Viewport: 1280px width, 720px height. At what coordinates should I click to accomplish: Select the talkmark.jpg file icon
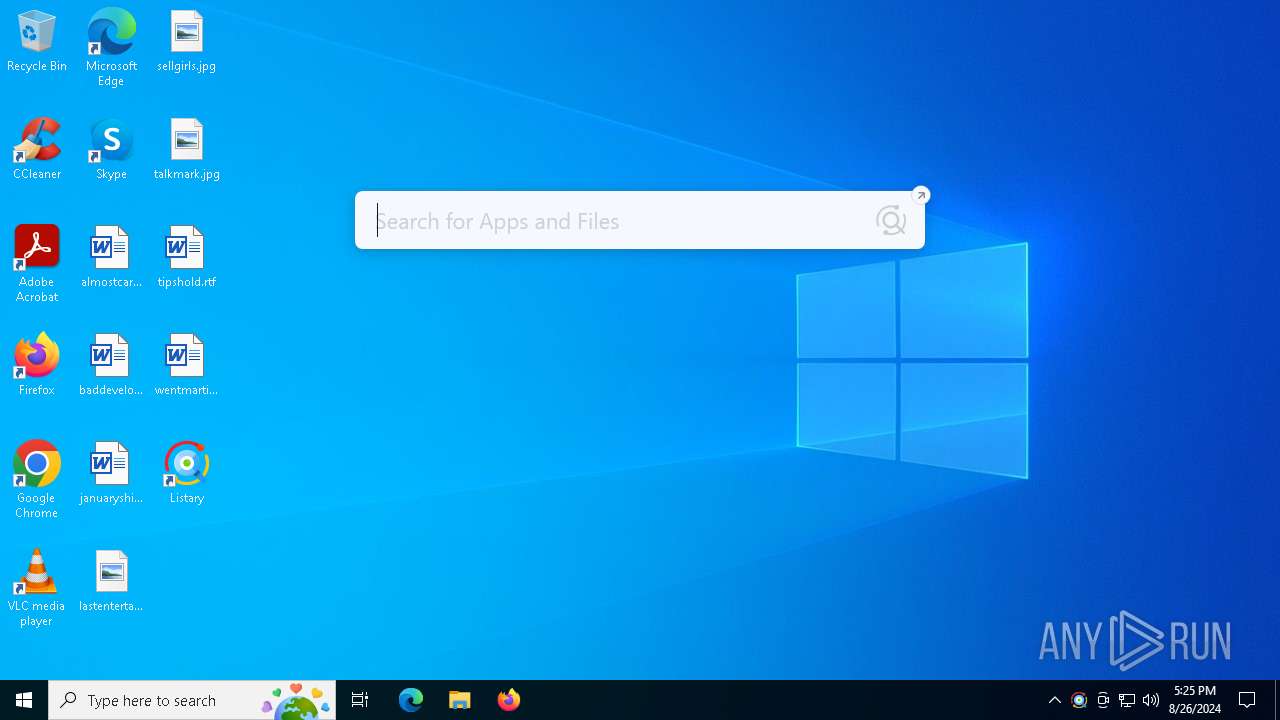click(186, 150)
